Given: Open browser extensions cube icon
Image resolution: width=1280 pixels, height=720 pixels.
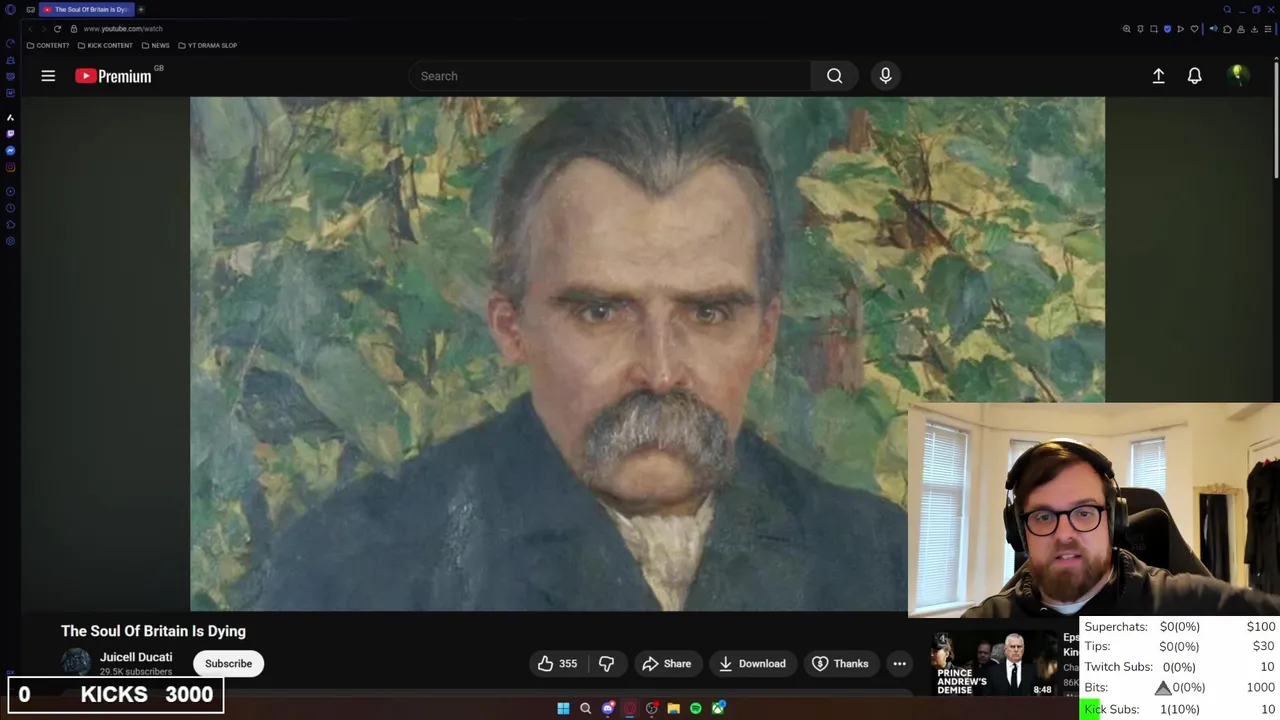Looking at the screenshot, I should tap(1227, 29).
